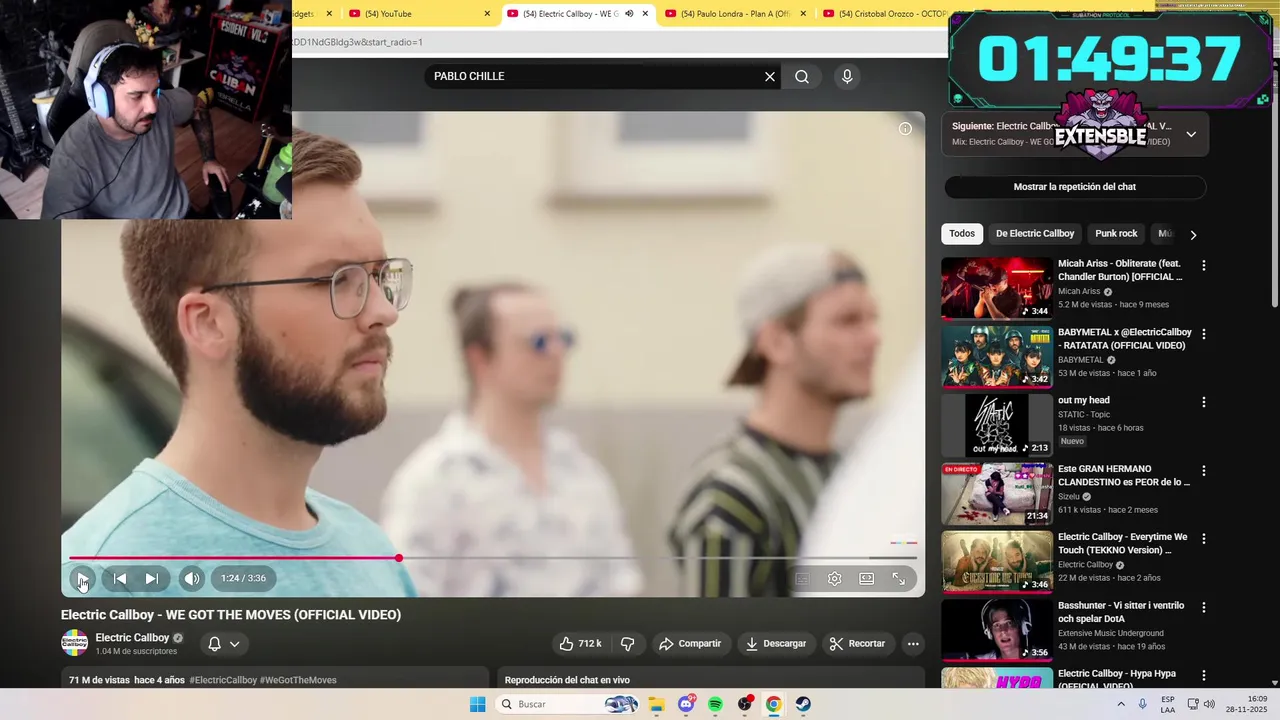Open options for GRAN HERMANO CLANDESTINO video

point(1204,470)
